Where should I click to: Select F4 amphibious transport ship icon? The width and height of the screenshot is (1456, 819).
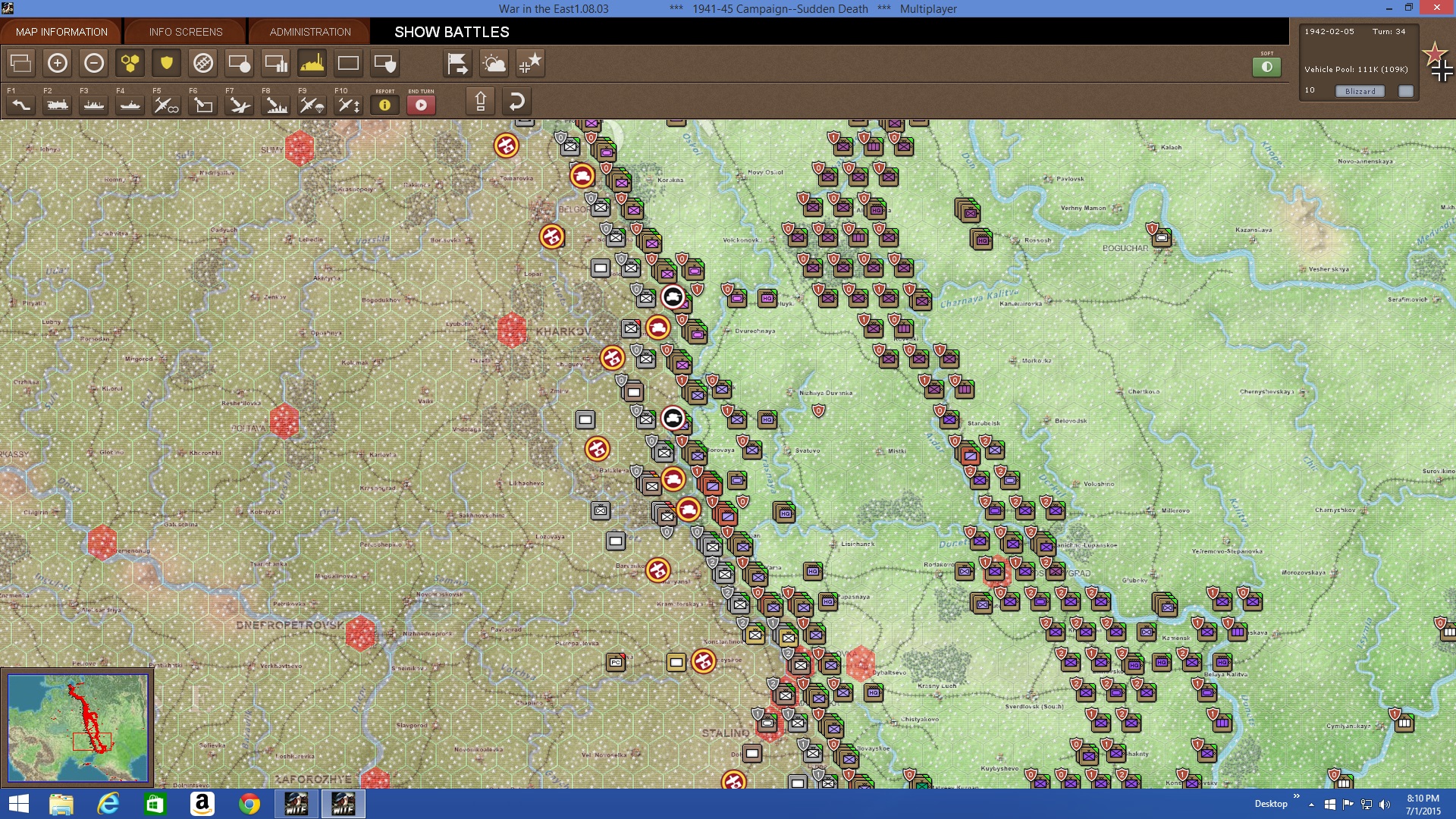[x=130, y=105]
